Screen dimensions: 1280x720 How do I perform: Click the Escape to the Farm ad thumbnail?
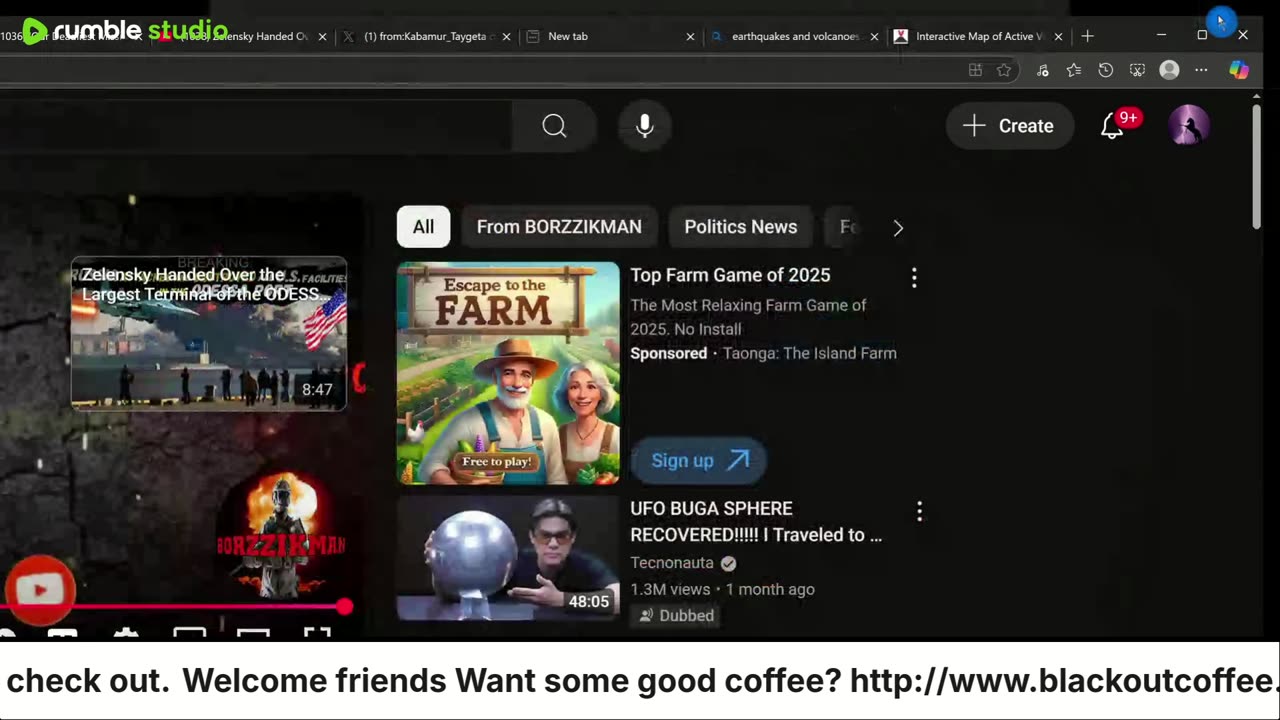tap(508, 373)
